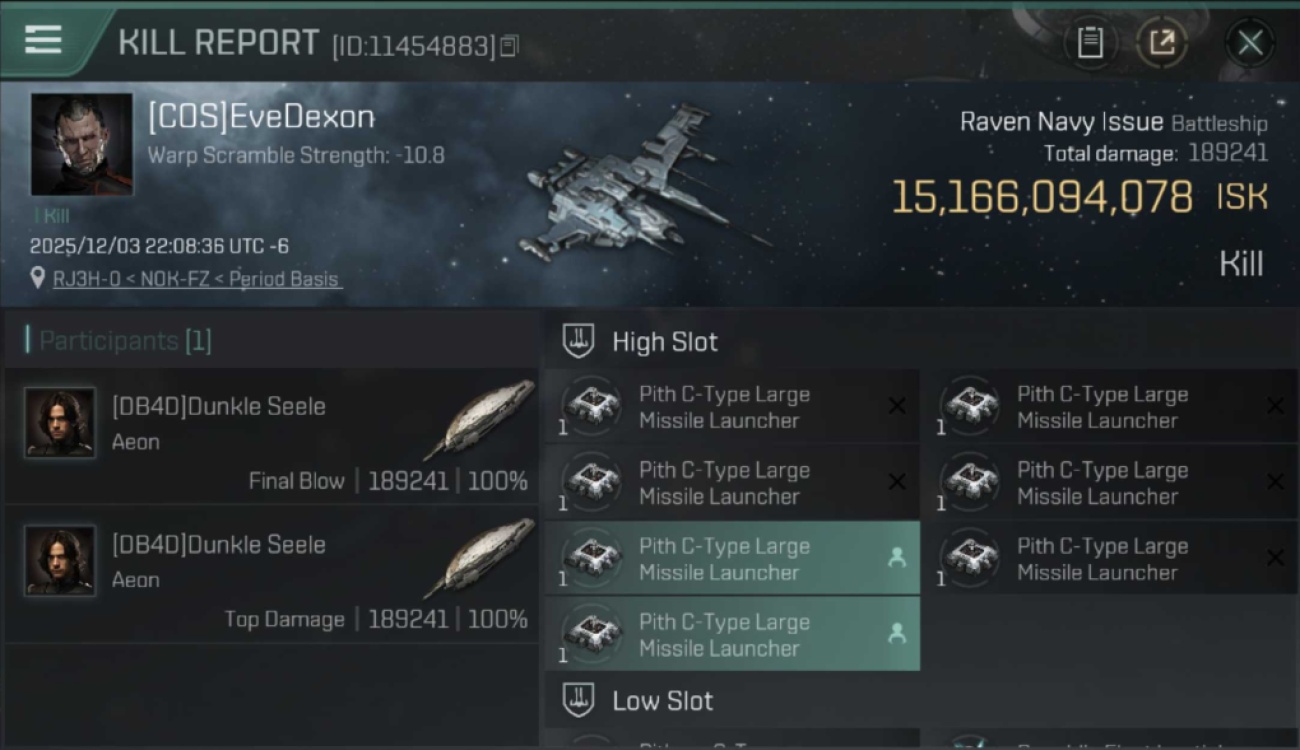Click the share export icon

click(1162, 43)
